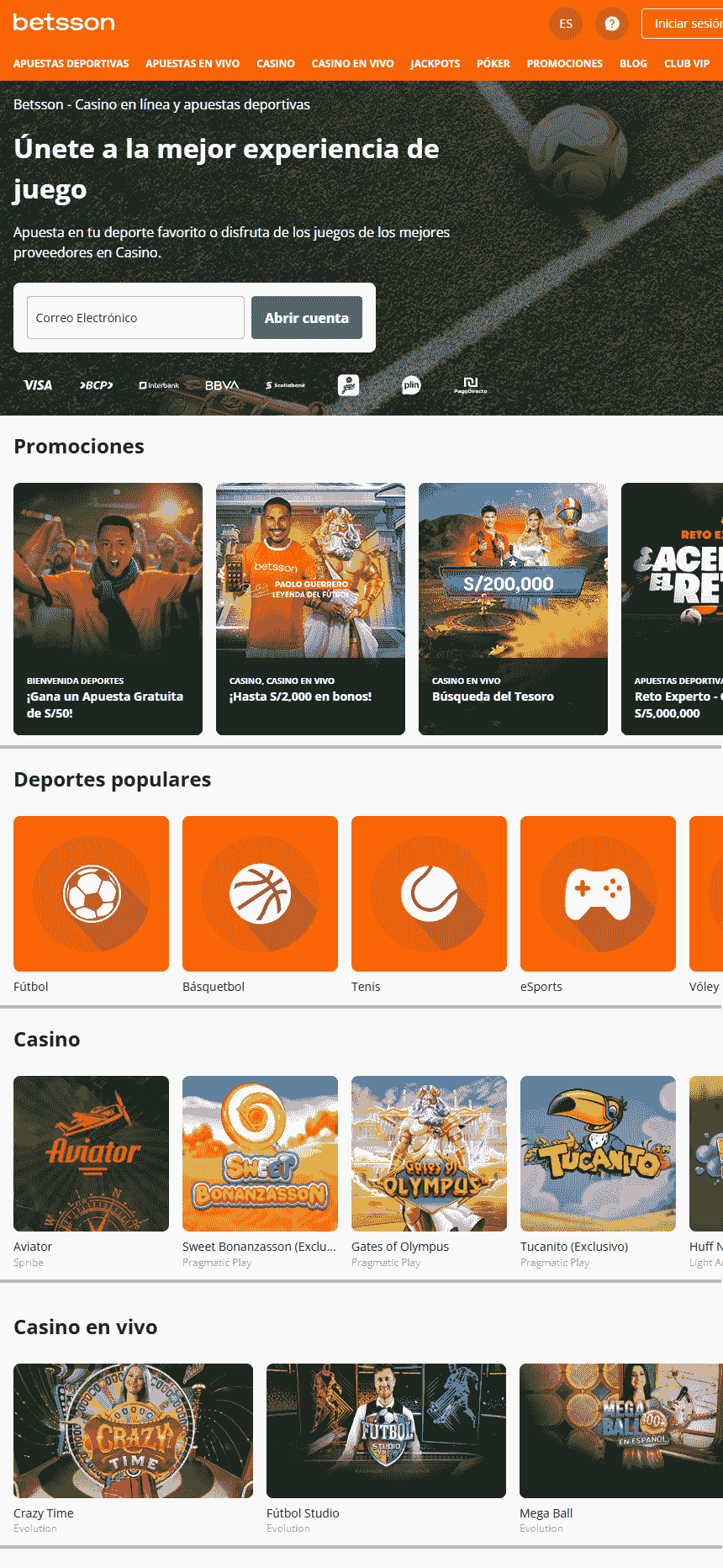Click Sweet Bonanzasson (Exclu... title
Viewport: 723px width, 1568px height.
click(x=259, y=1247)
